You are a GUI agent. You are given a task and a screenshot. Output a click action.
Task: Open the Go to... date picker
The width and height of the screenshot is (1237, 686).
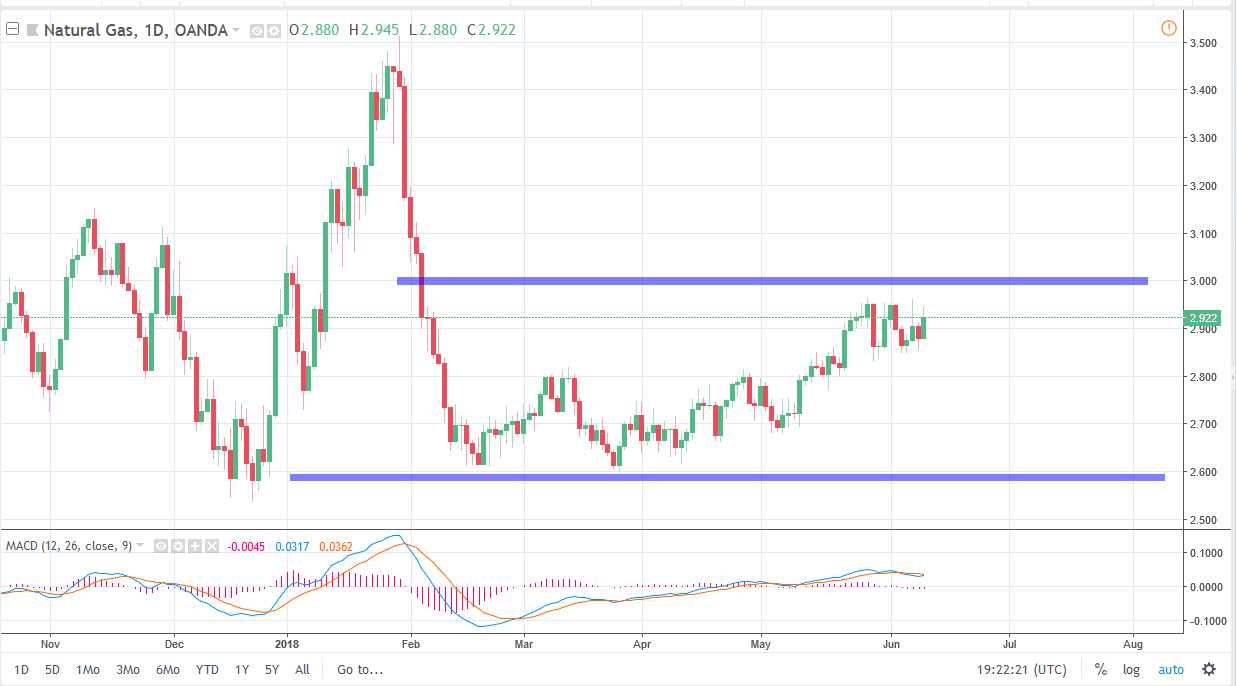[360, 669]
